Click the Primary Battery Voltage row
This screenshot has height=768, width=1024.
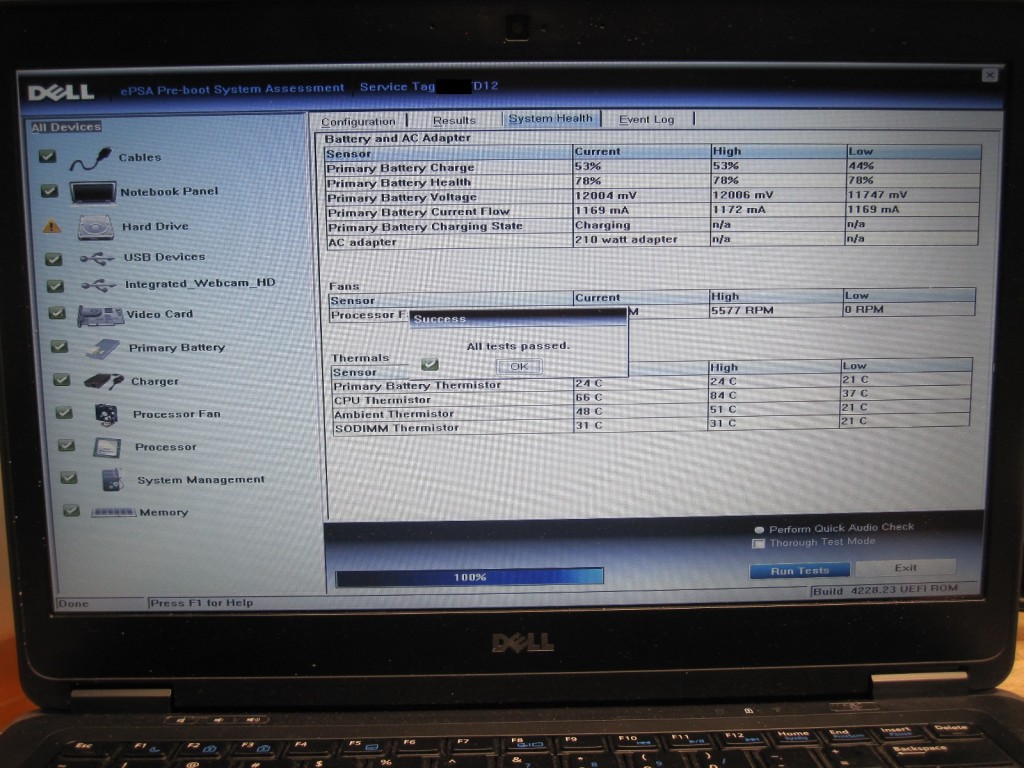[x=652, y=196]
